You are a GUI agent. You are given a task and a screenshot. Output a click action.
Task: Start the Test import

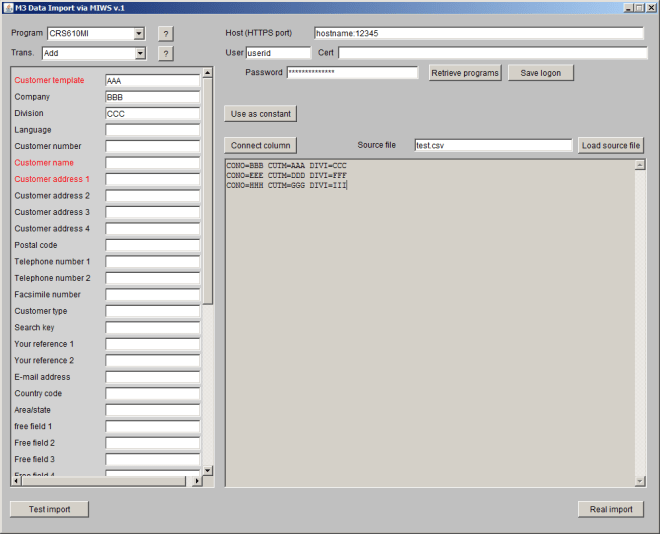coord(49,509)
